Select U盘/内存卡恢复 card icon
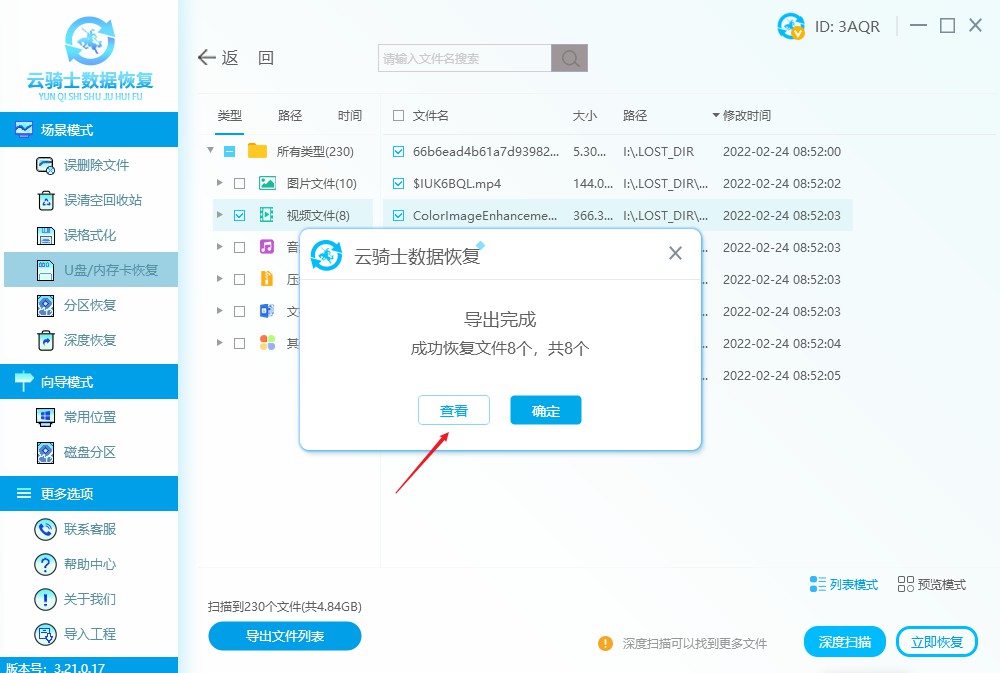 (46, 270)
